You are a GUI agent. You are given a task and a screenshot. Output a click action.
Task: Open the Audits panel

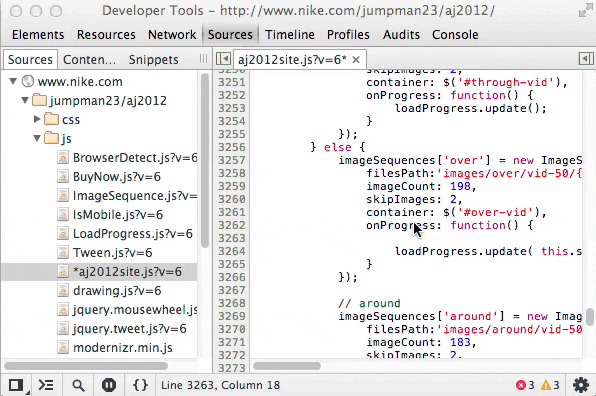pyautogui.click(x=401, y=35)
